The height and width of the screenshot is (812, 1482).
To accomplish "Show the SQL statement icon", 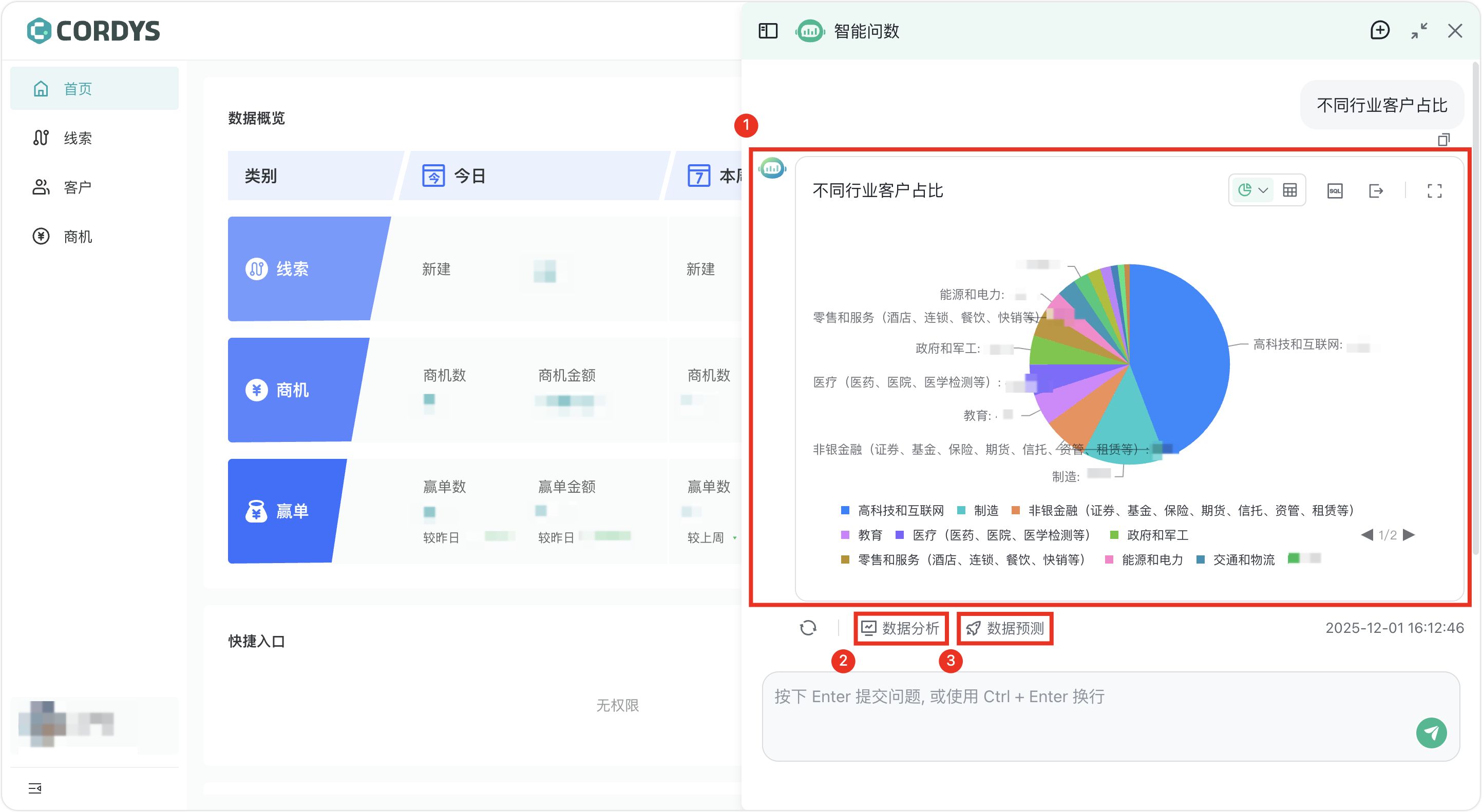I will (x=1335, y=191).
